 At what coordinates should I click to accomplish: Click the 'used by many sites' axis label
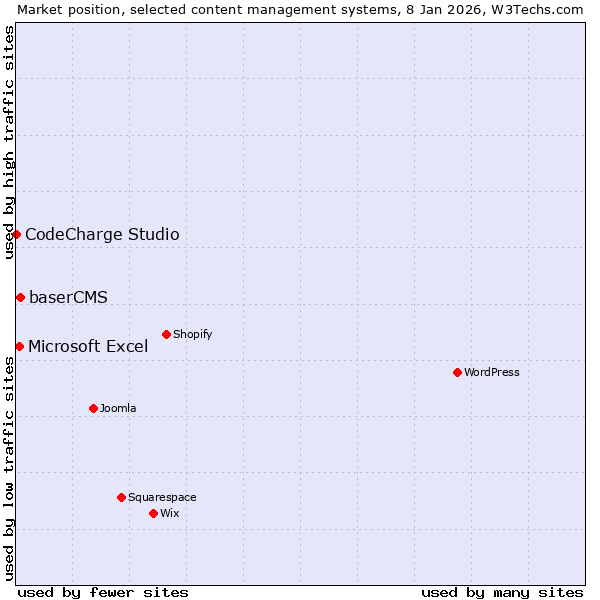[502, 593]
